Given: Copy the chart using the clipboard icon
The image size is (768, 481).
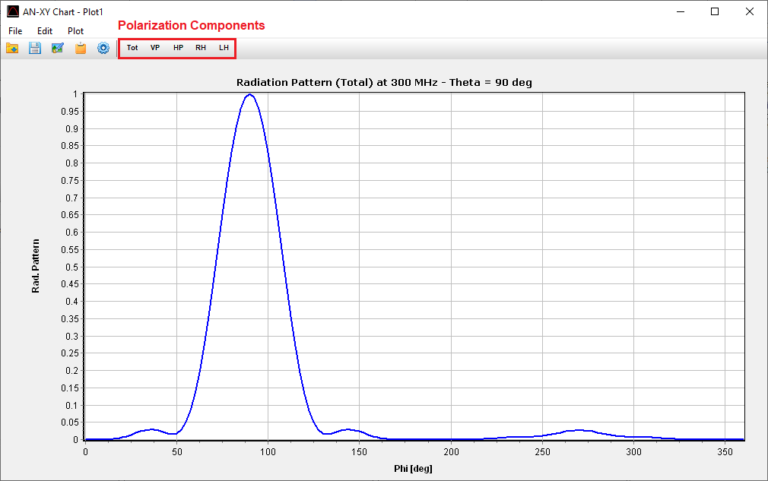Looking at the screenshot, I should pos(80,48).
